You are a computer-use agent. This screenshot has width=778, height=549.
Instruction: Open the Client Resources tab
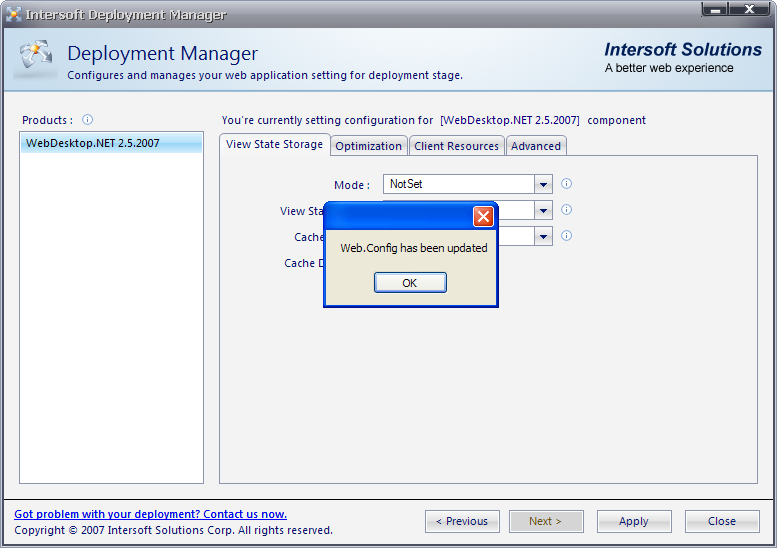pos(456,146)
